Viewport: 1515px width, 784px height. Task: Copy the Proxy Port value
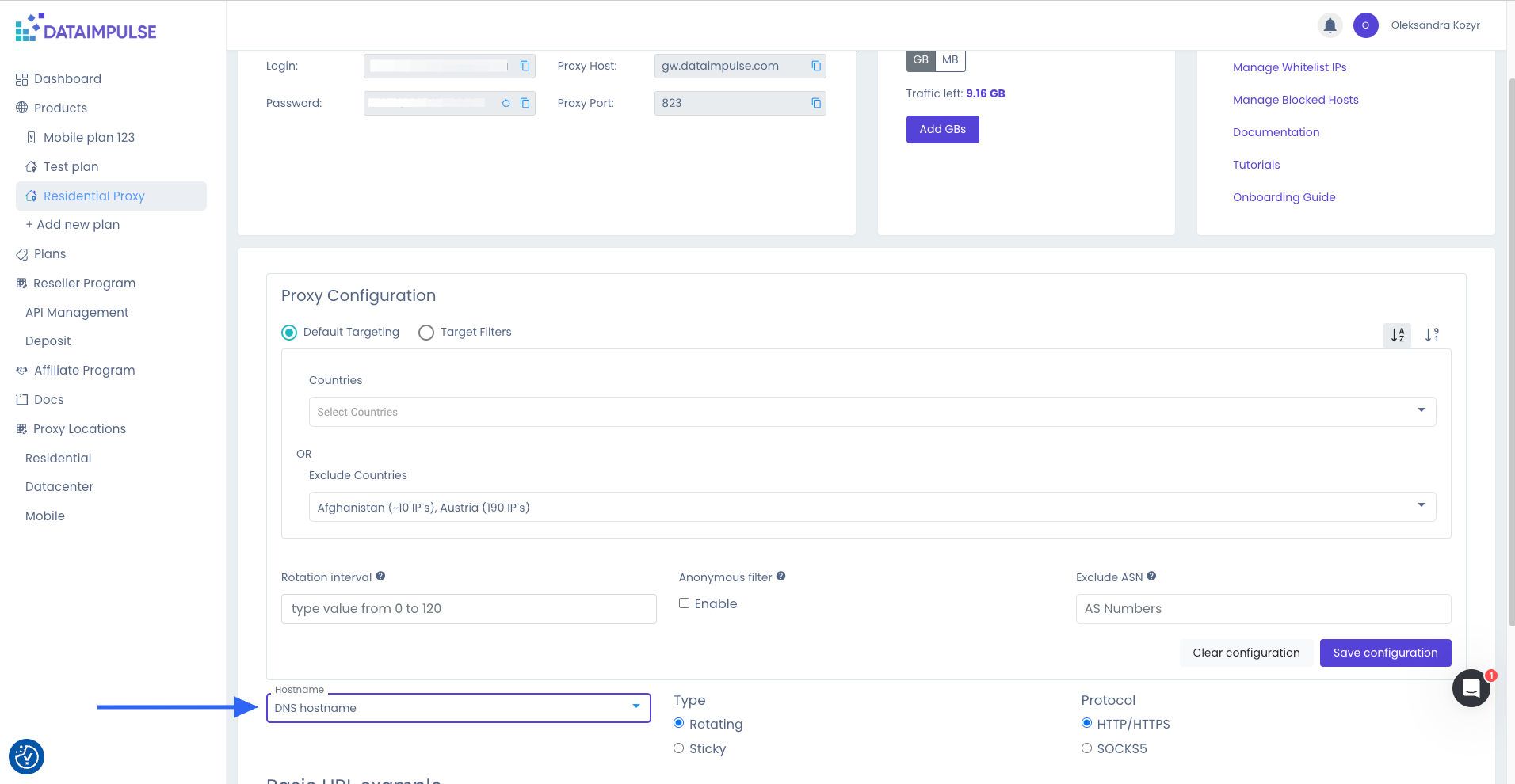[816, 103]
